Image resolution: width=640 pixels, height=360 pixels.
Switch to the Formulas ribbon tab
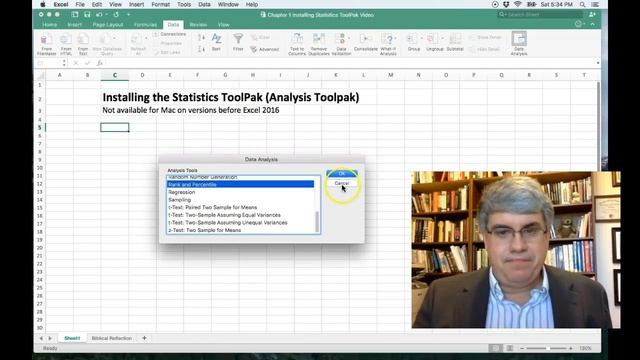[x=145, y=25]
